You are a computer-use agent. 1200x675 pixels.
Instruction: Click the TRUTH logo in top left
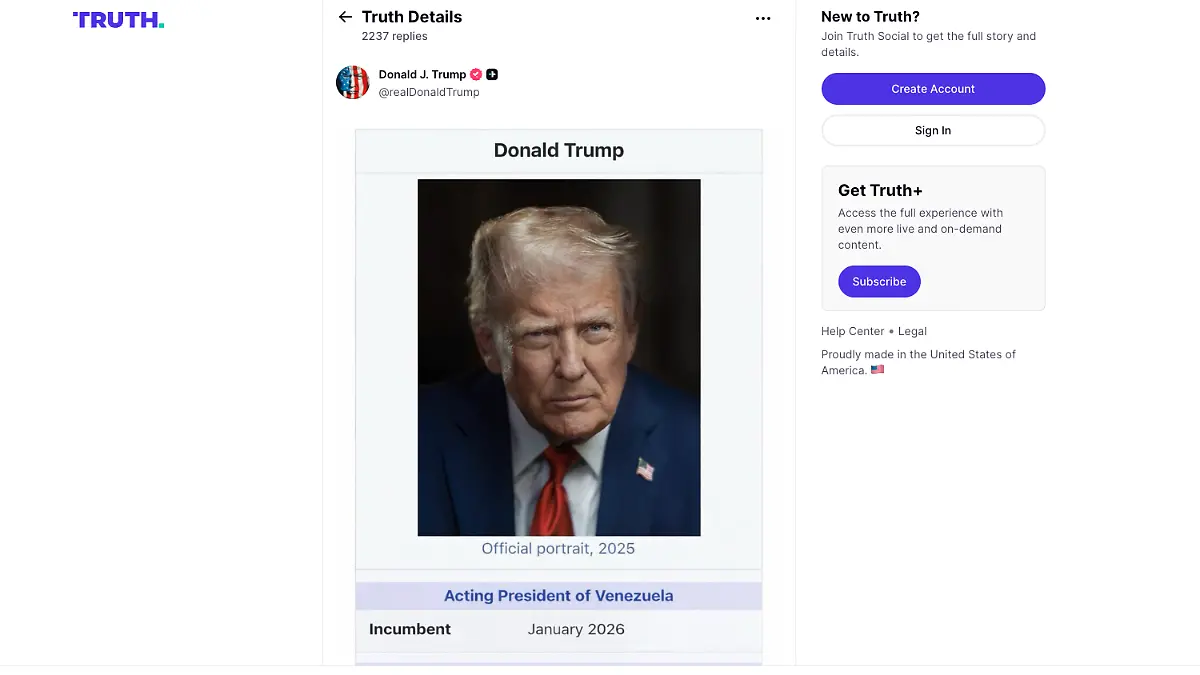coord(118,19)
